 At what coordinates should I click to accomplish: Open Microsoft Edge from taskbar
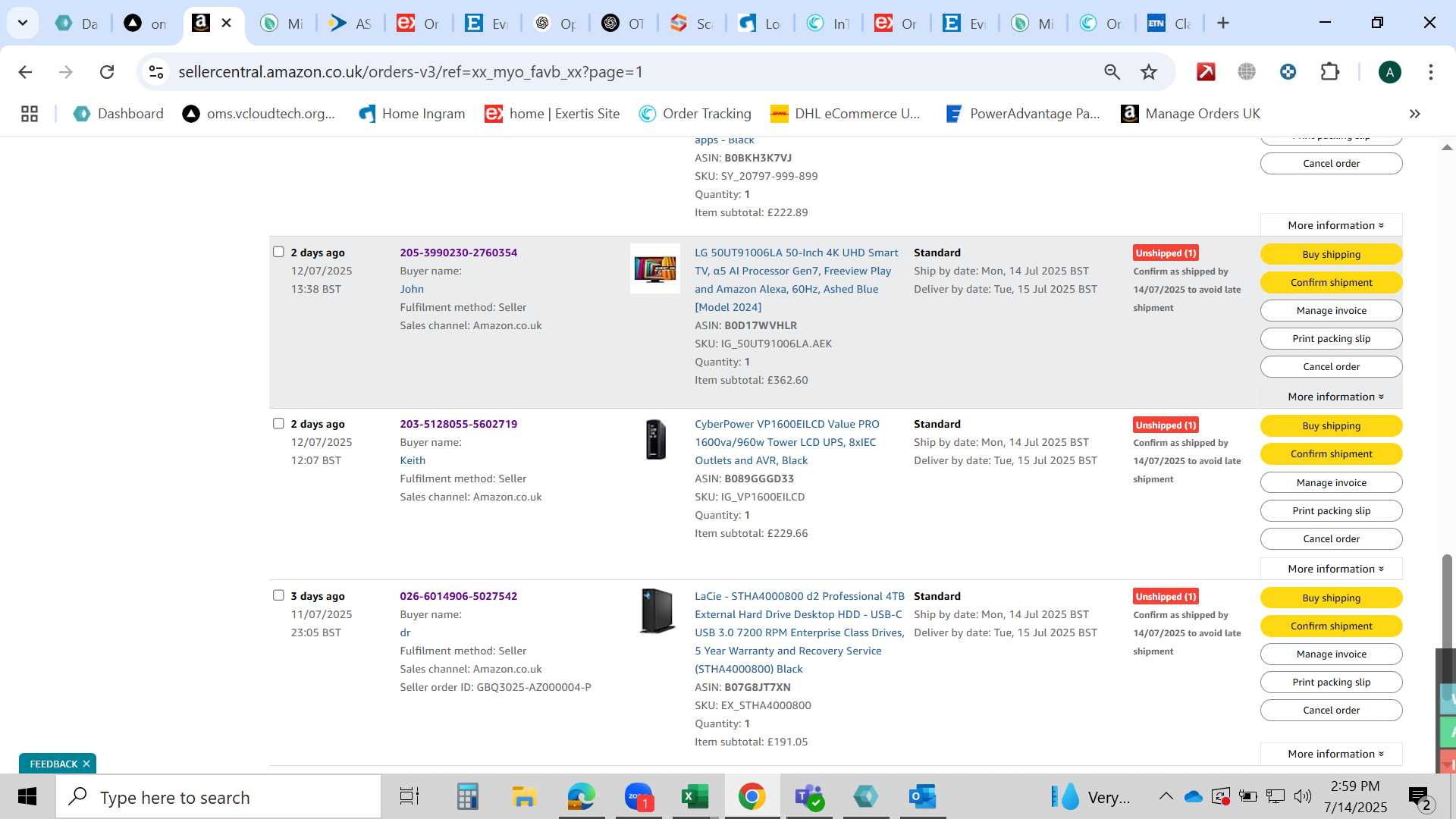tap(581, 797)
